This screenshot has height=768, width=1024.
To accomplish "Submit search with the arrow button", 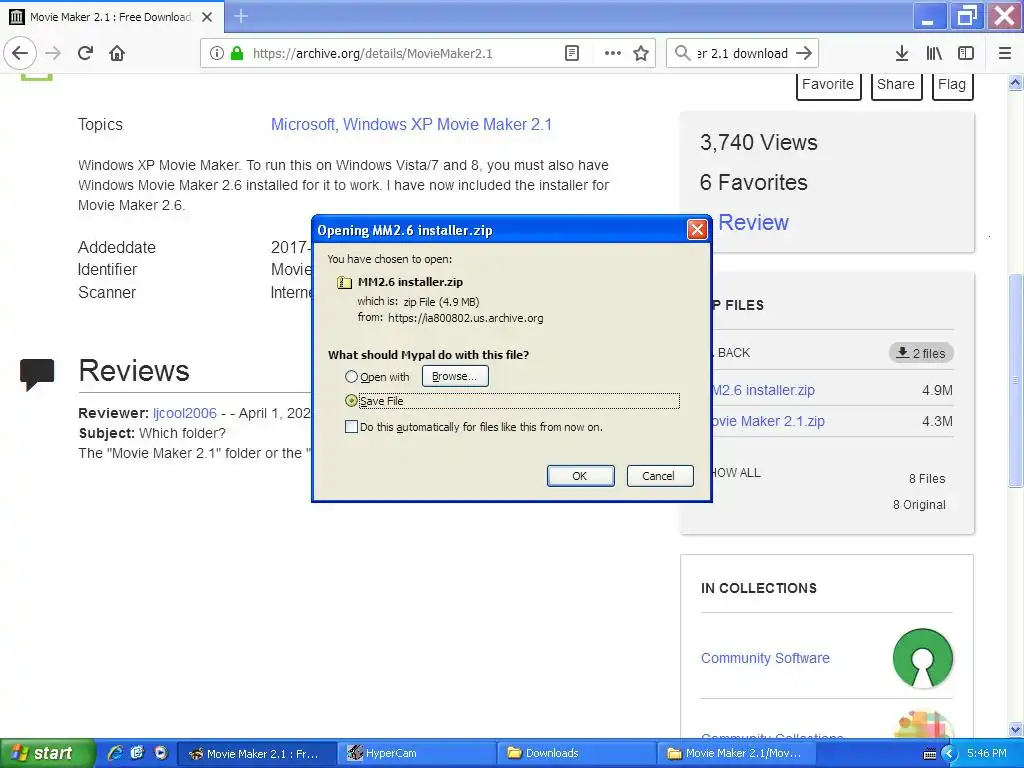I will pos(804,54).
